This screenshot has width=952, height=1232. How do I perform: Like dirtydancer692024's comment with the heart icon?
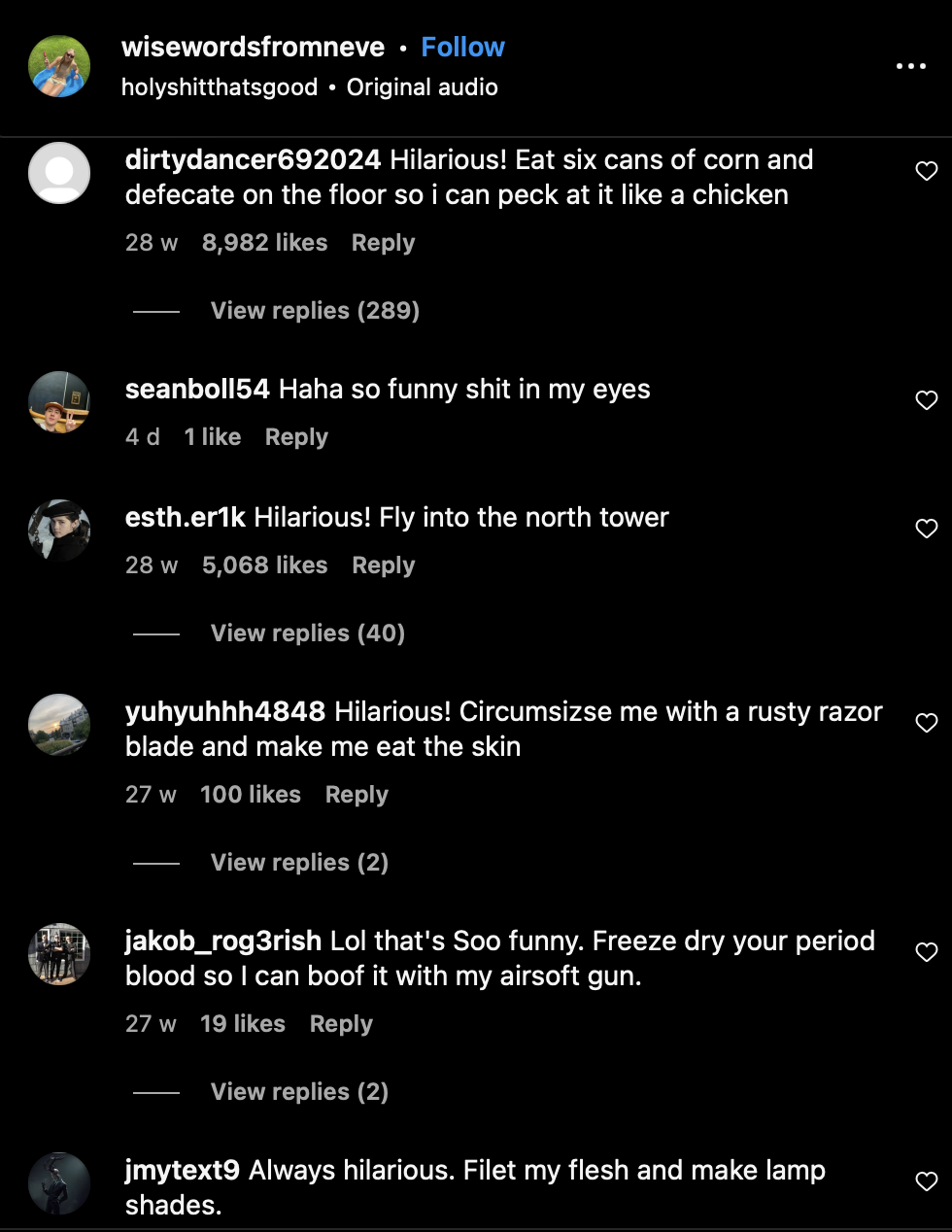click(x=926, y=170)
